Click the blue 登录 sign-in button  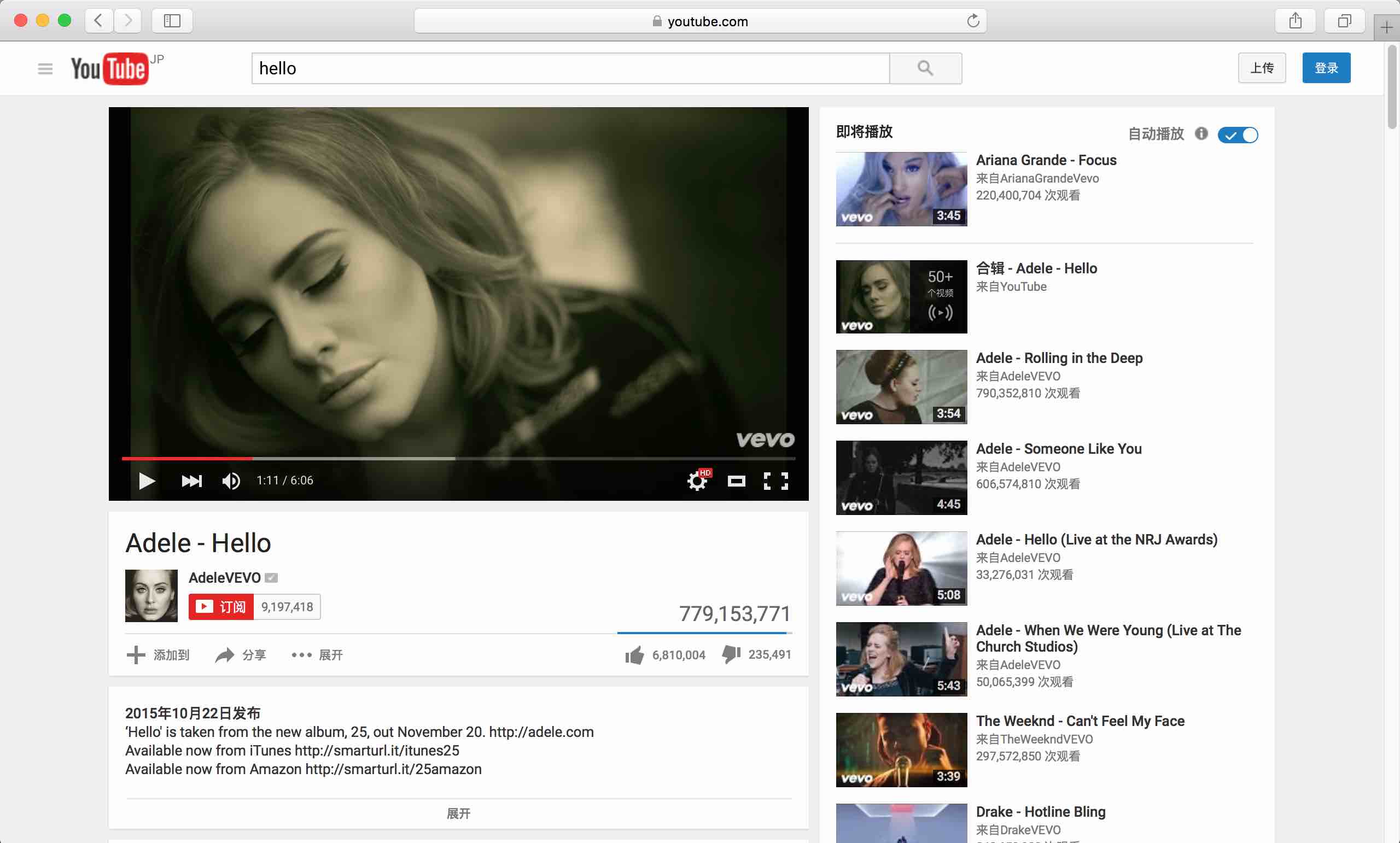(1326, 68)
